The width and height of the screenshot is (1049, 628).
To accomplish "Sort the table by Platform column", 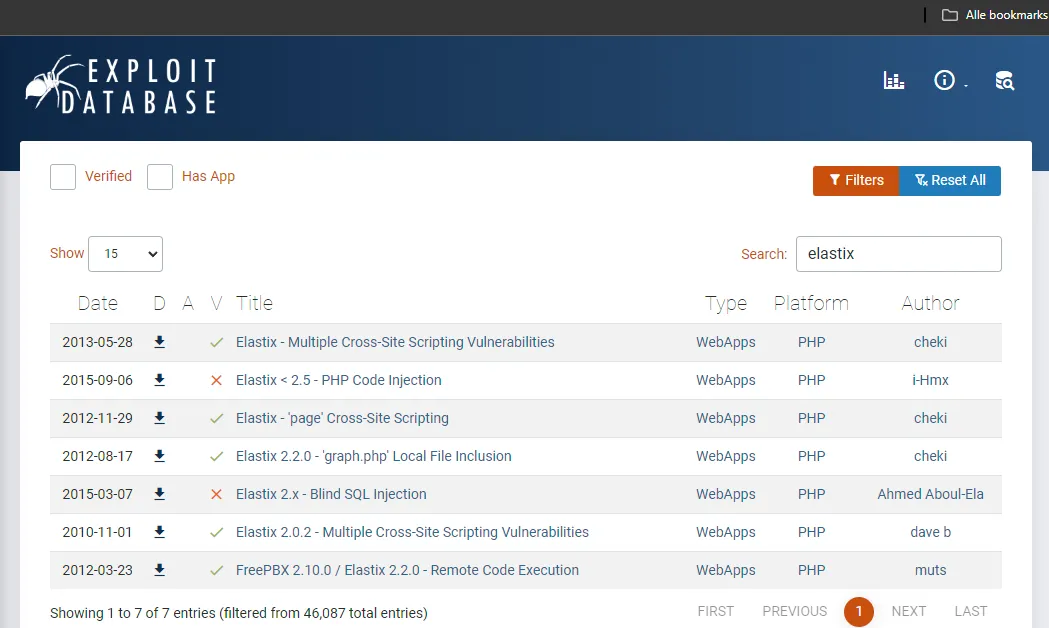I will [x=811, y=303].
